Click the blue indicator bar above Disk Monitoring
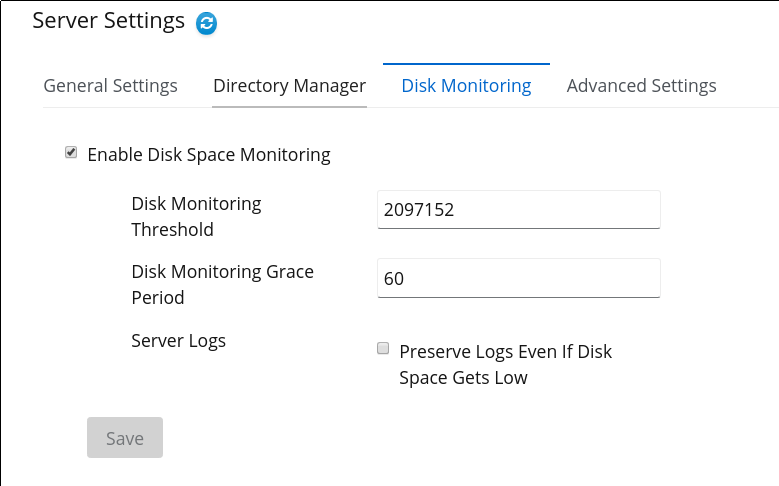Screen dimensions: 779x486 (466, 64)
